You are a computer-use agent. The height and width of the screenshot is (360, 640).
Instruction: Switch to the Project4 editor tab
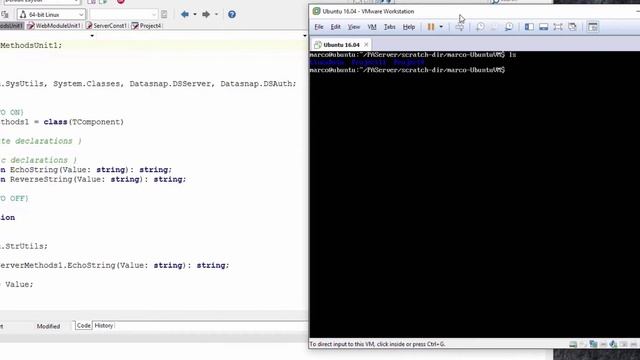(146, 26)
